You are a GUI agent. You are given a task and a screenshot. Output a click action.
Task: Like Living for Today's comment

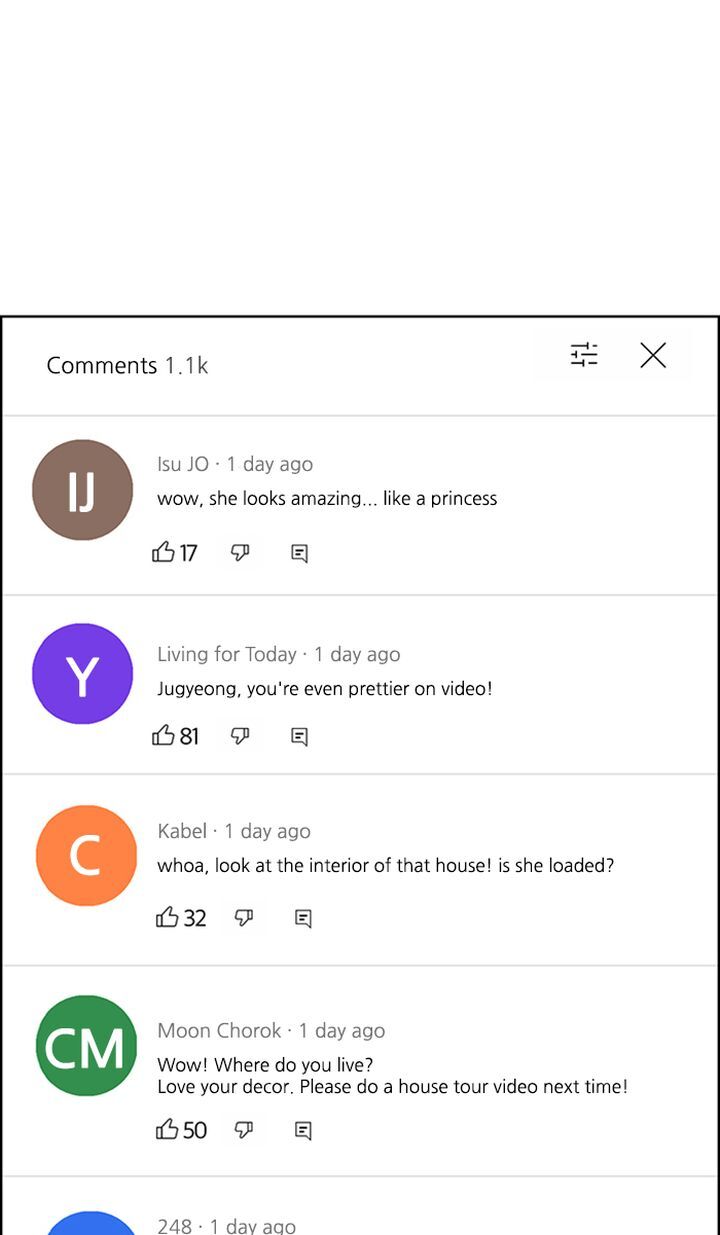click(x=164, y=736)
